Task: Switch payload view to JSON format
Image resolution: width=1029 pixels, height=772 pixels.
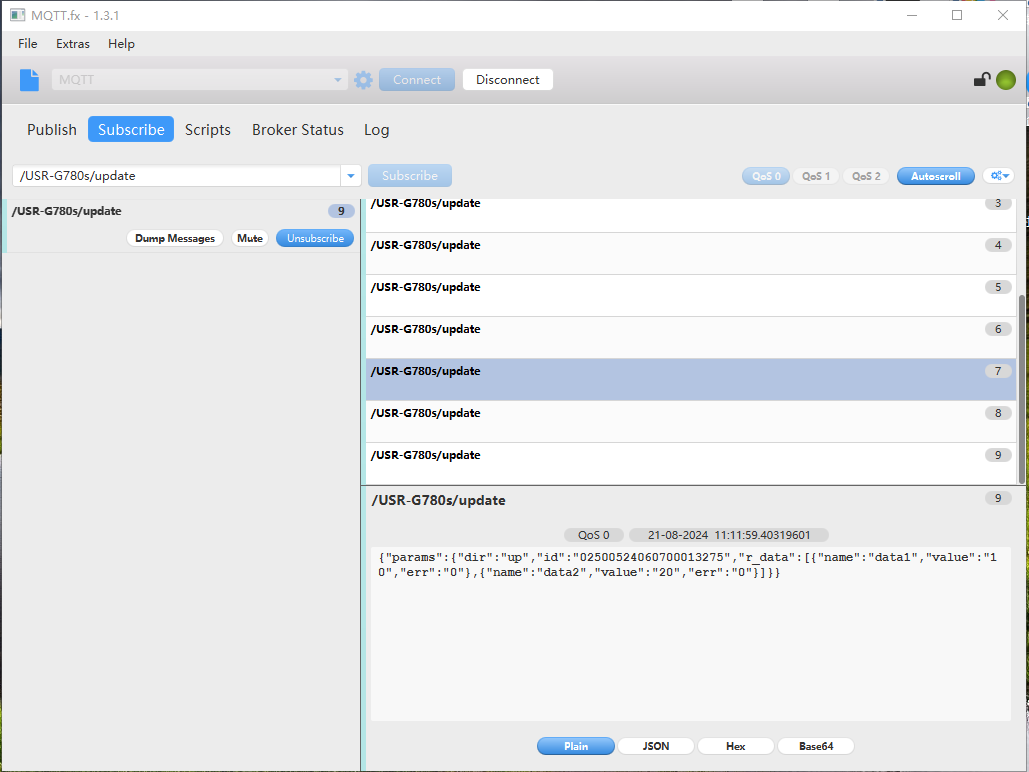Action: point(655,746)
